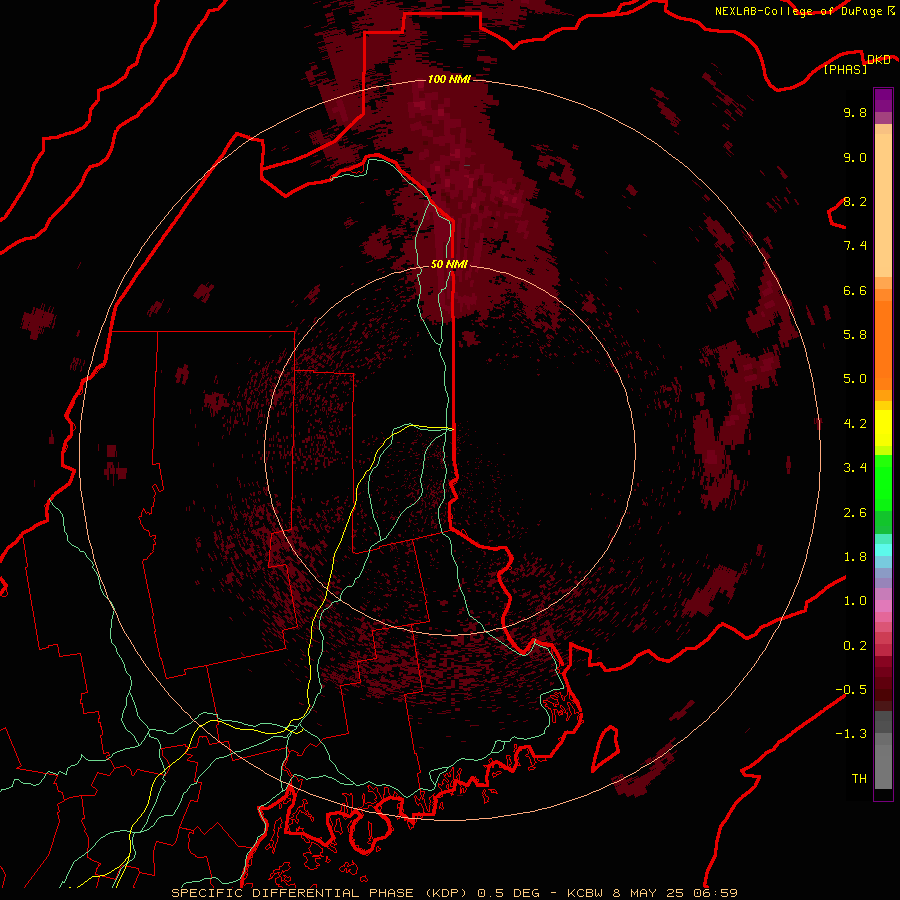Click the SPECIFIC DIFFERENTIAL PHASE (KDP) caption text
Viewport: 900px width, 900px height.
(320, 893)
